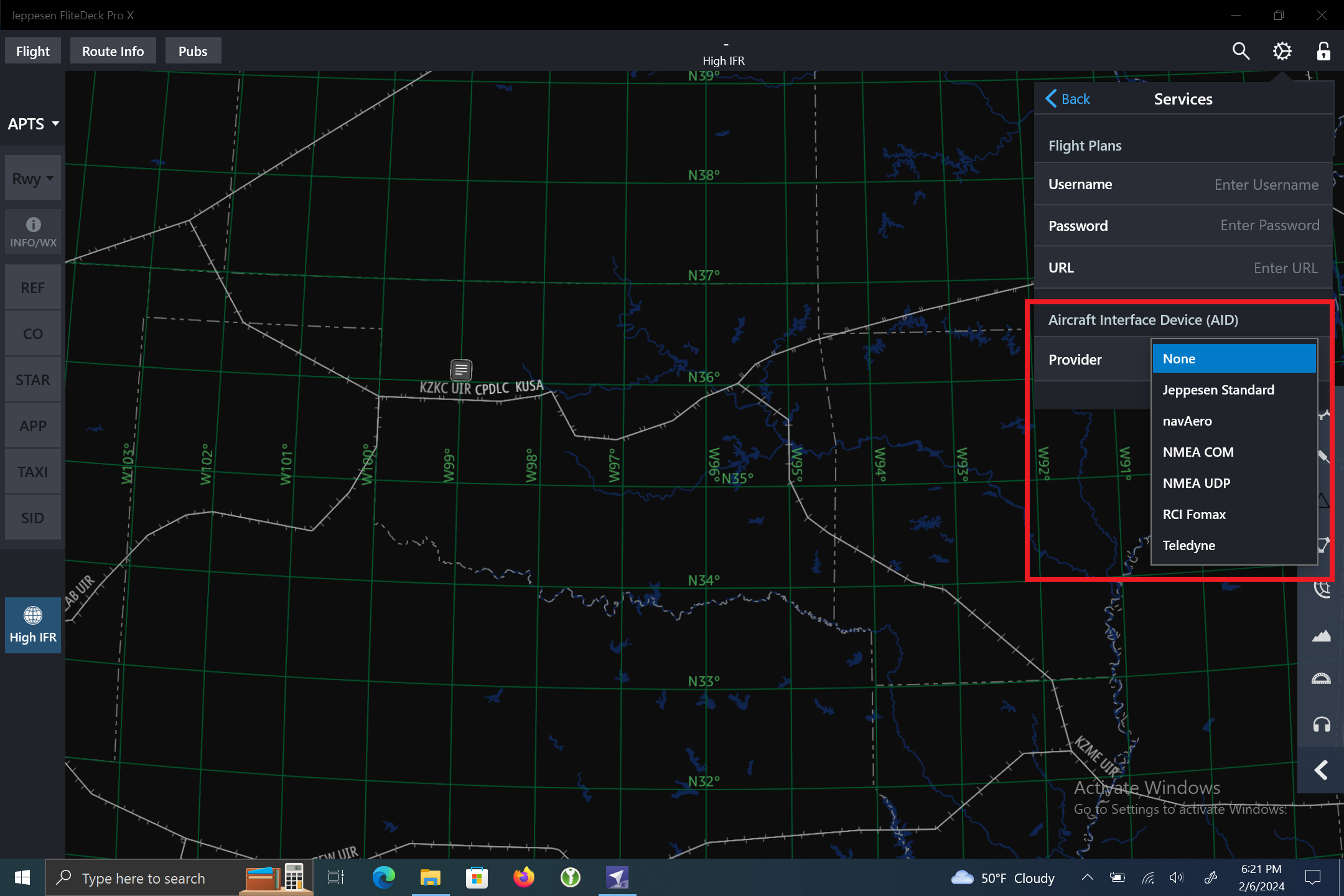1344x896 pixels.
Task: Select the protractor measuring tool
Action: pyautogui.click(x=1321, y=679)
